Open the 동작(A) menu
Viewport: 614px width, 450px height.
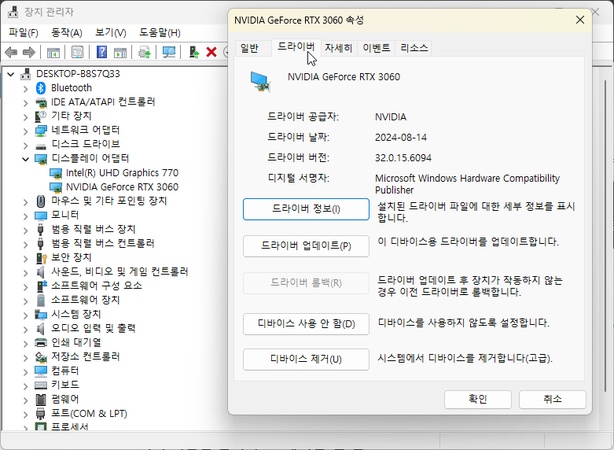pos(67,32)
